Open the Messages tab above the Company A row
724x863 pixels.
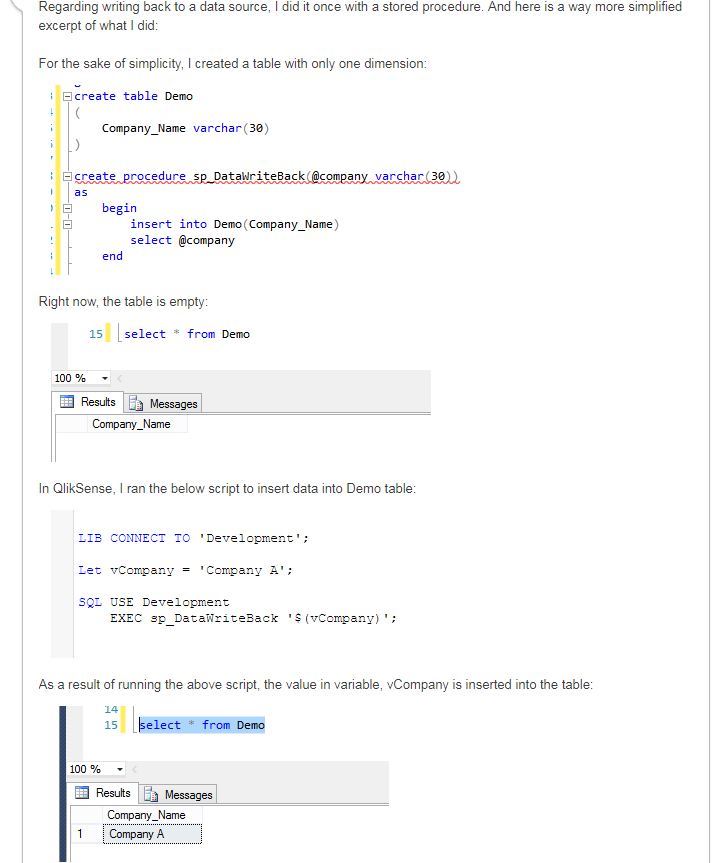click(x=178, y=795)
